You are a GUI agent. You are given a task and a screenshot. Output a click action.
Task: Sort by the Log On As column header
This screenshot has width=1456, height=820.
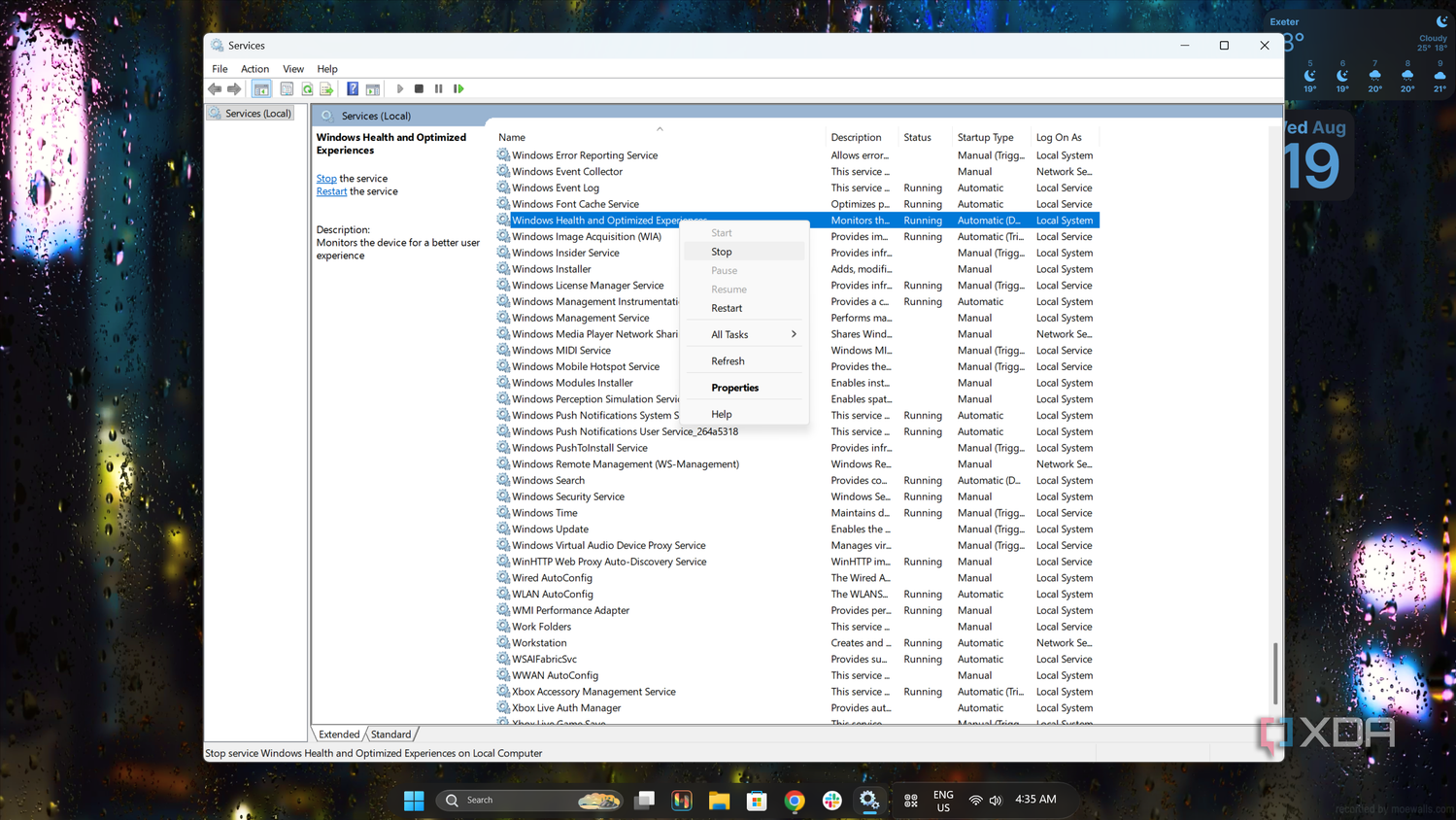tap(1066, 137)
